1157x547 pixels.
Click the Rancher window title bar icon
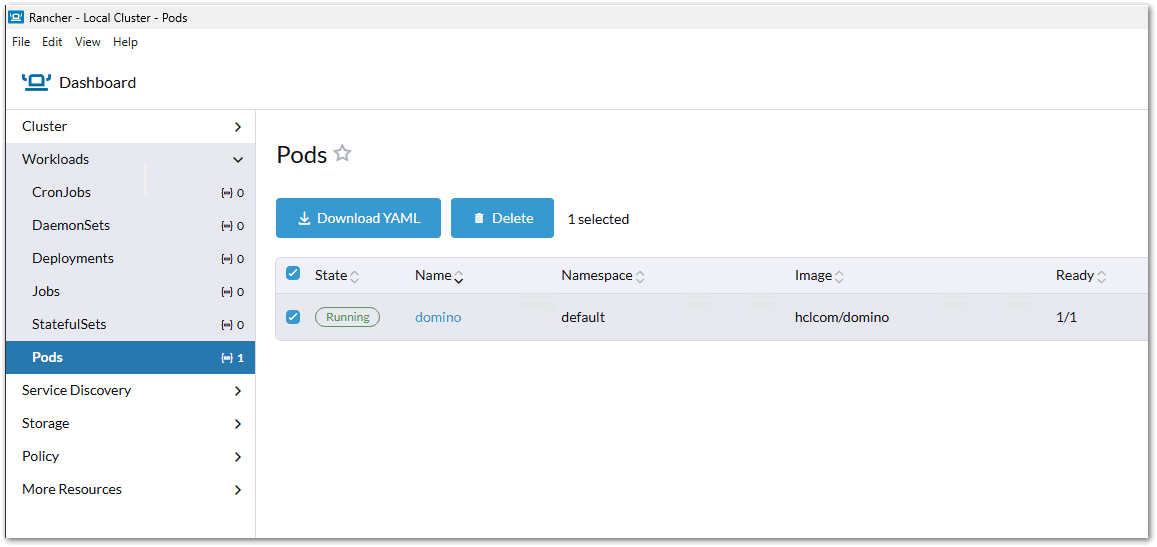pos(15,17)
